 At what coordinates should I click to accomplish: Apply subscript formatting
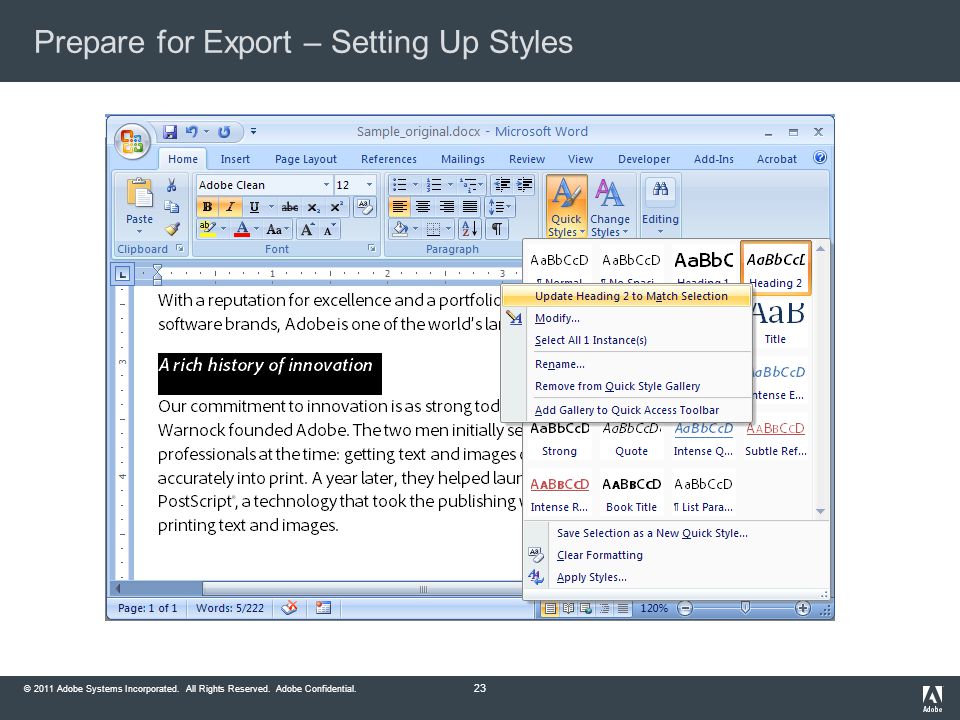tap(313, 207)
